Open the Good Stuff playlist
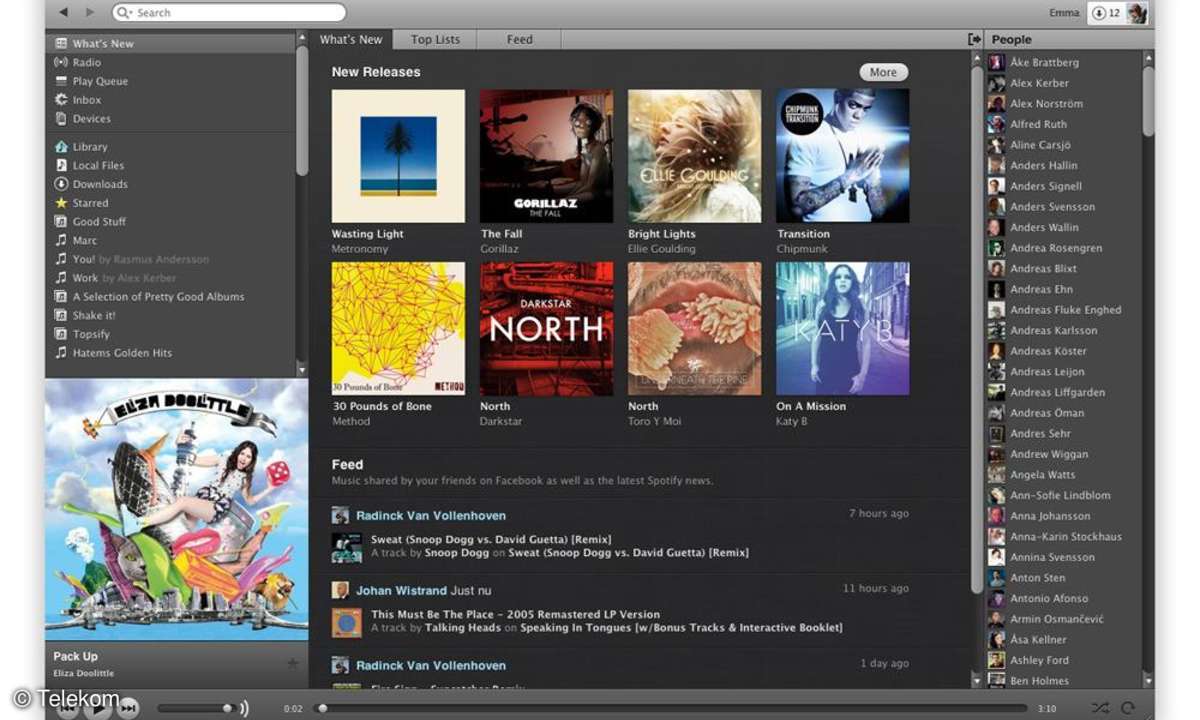 [170, 222]
